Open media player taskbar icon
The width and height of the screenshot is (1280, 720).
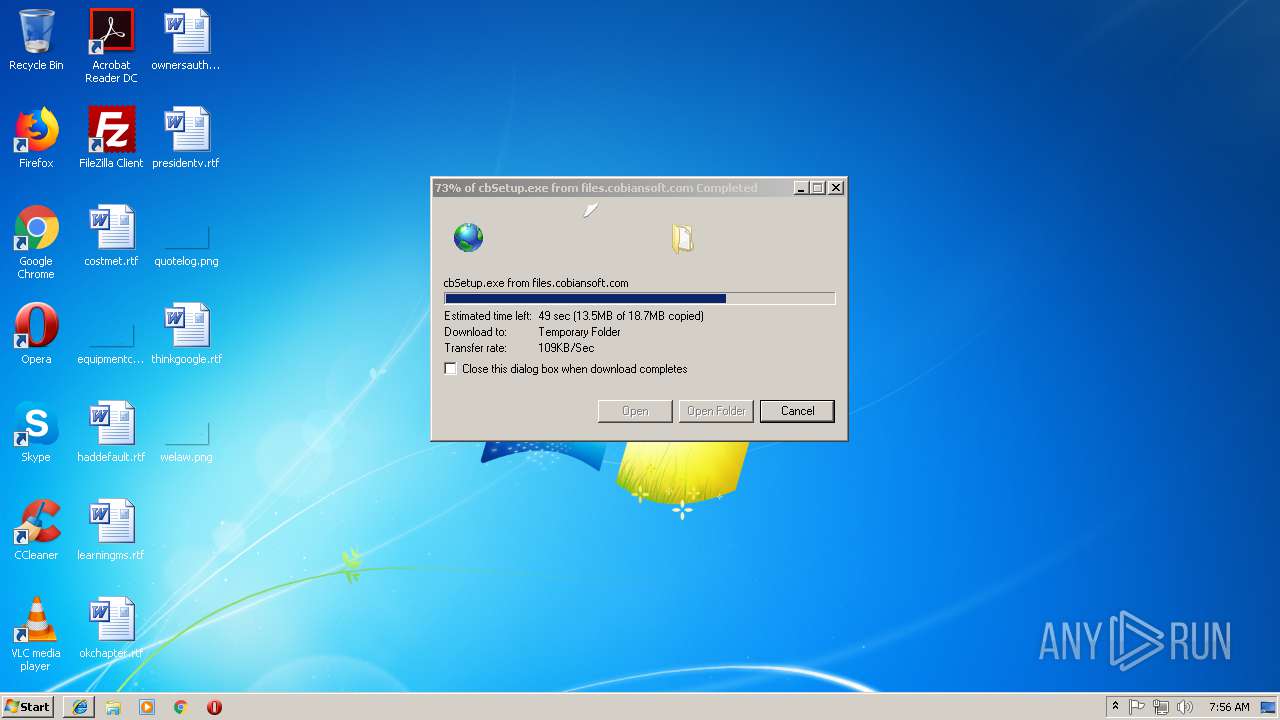click(147, 707)
